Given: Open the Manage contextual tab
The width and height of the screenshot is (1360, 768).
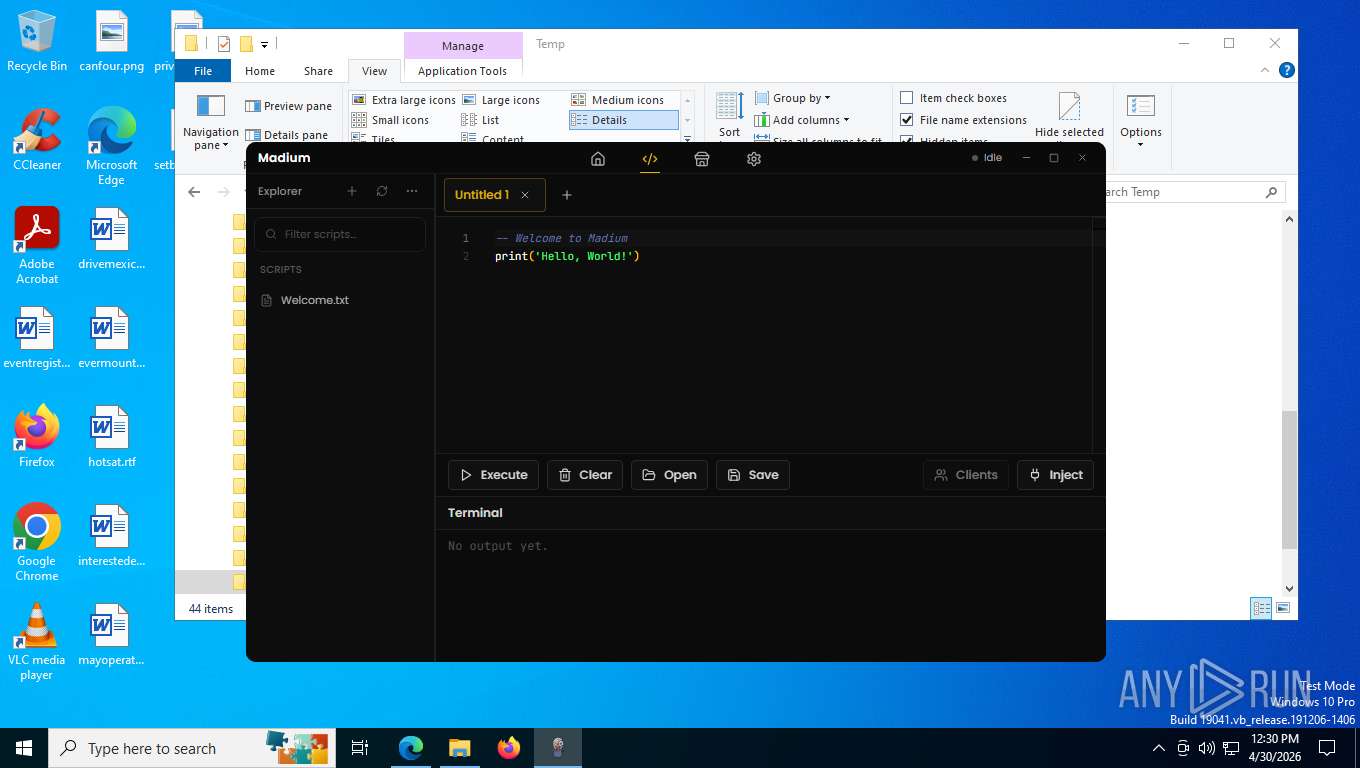Looking at the screenshot, I should (x=462, y=46).
